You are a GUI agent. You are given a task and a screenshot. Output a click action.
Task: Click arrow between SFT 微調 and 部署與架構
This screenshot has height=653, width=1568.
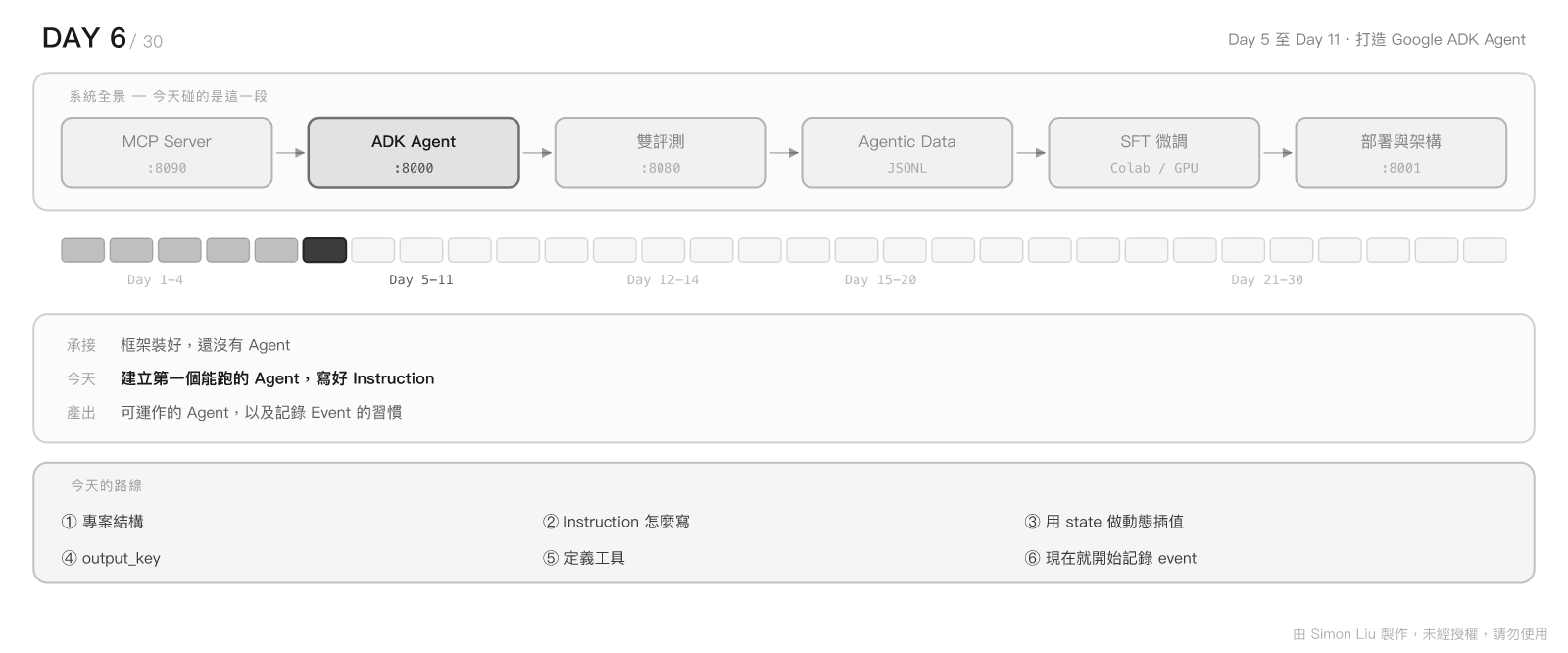(x=1278, y=153)
